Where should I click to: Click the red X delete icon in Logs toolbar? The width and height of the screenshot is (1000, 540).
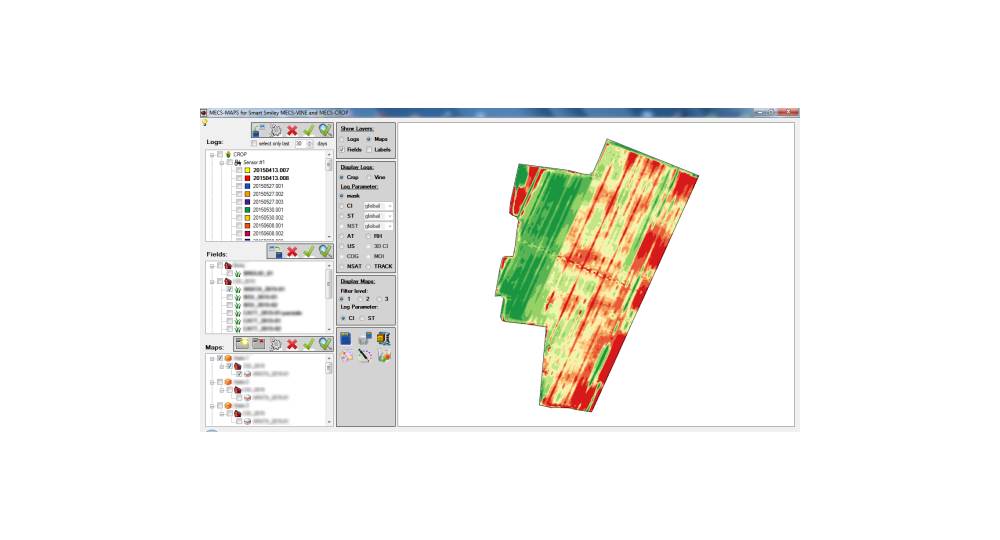pos(292,130)
